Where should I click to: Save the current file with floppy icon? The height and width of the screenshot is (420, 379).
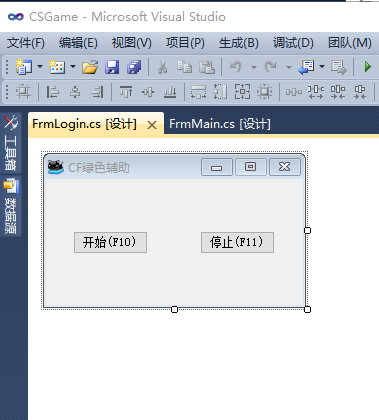point(112,67)
